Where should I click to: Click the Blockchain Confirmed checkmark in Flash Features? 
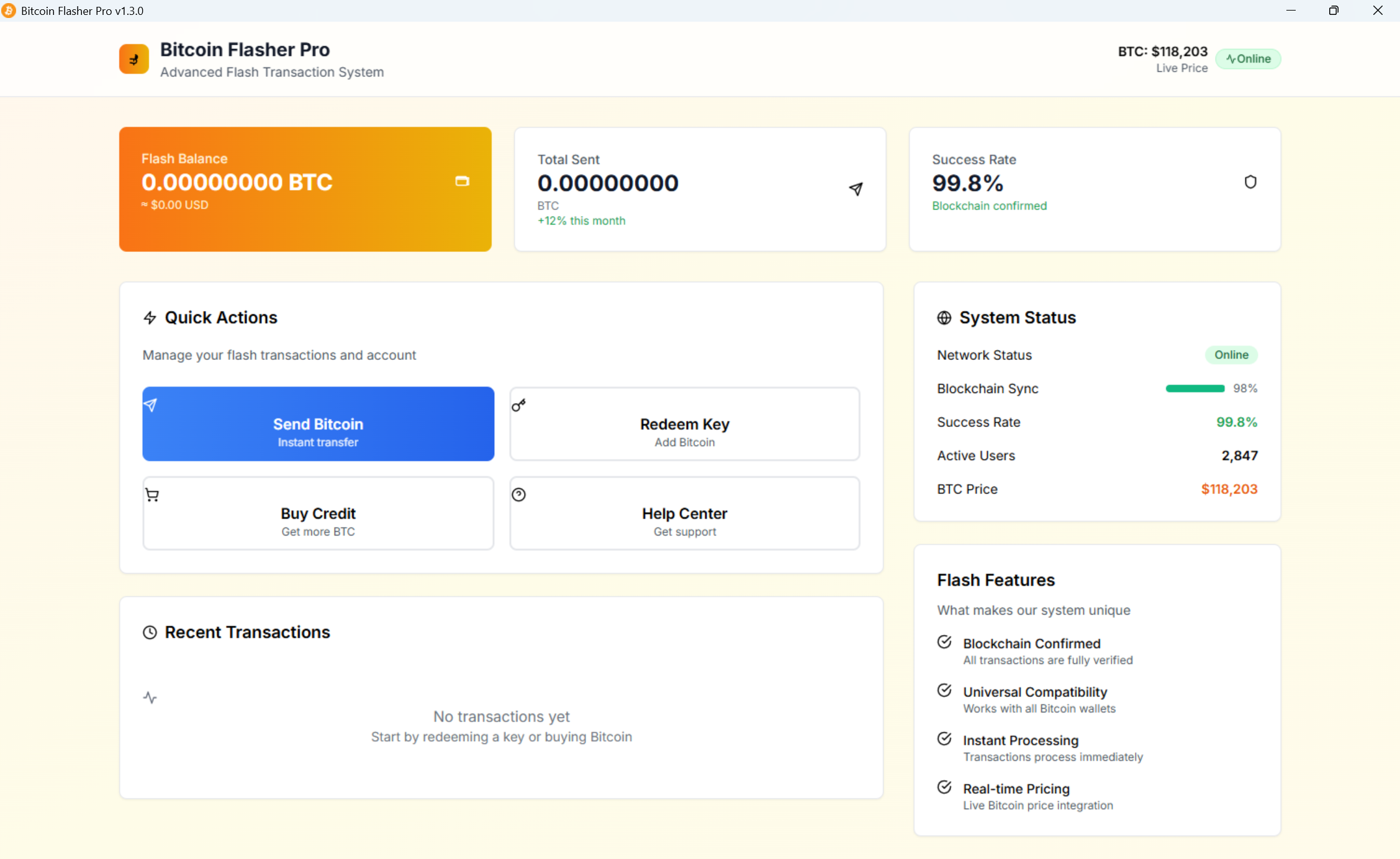(x=944, y=642)
